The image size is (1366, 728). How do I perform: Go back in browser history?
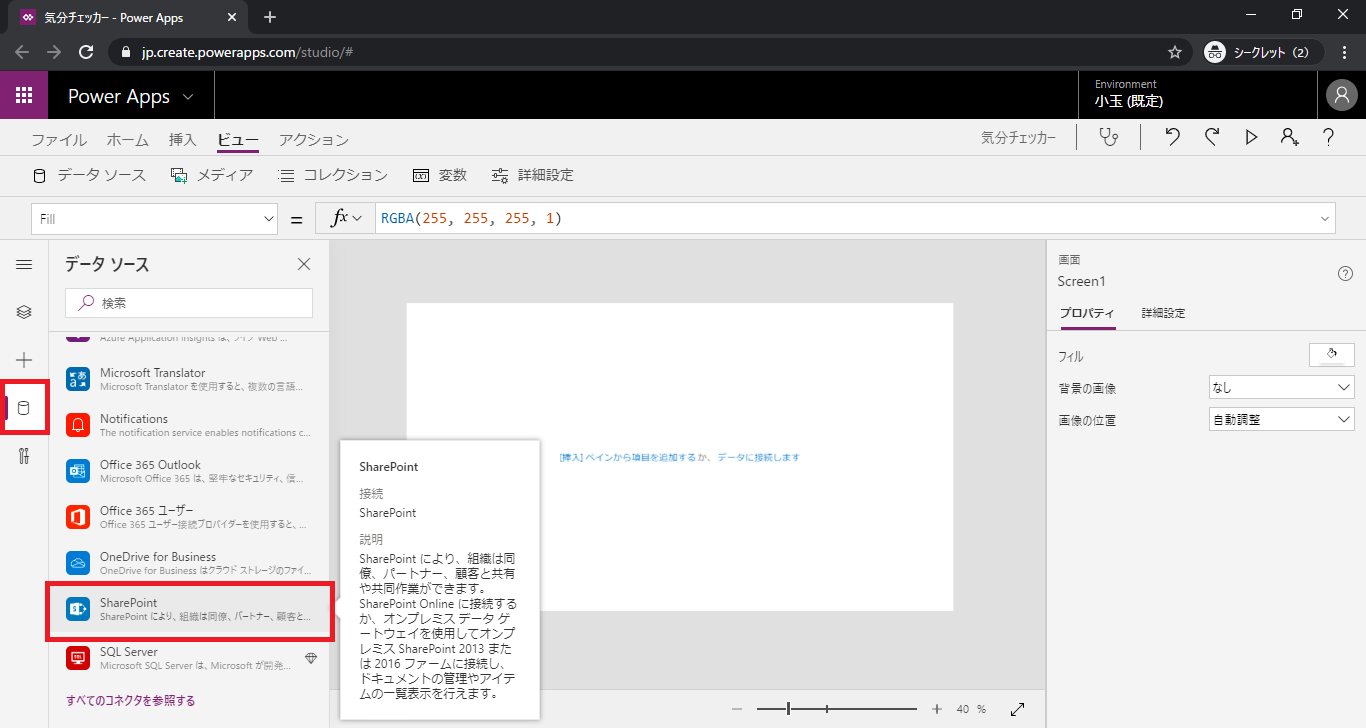(22, 52)
